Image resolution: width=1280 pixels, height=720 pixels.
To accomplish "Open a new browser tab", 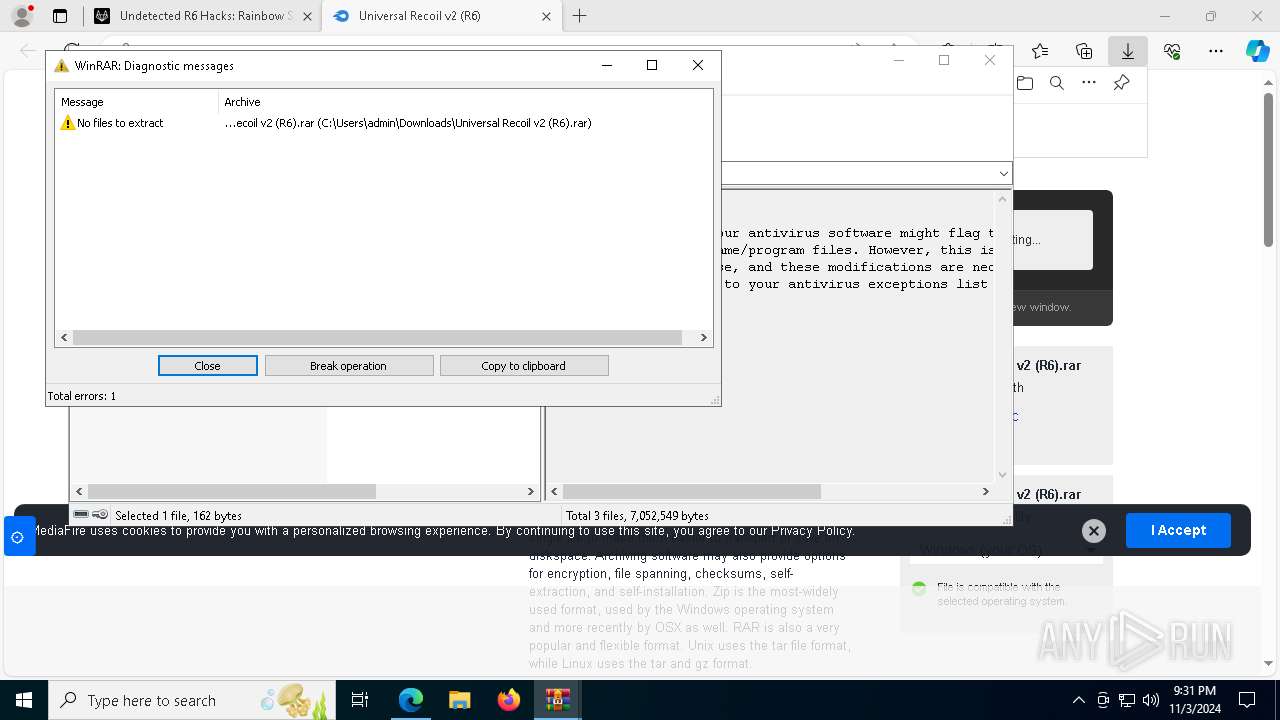I will (x=580, y=16).
